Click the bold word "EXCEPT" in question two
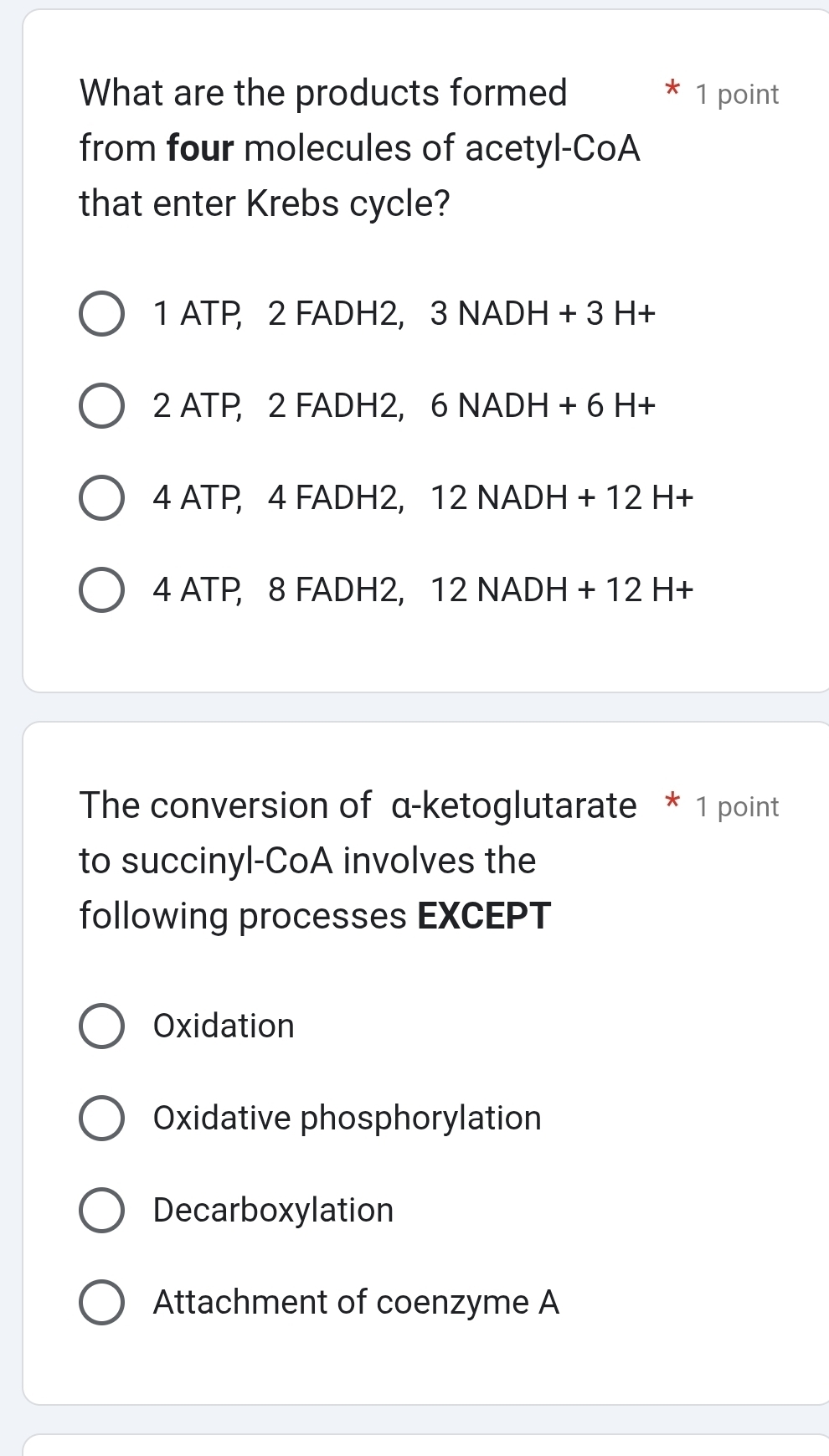 coord(484,916)
